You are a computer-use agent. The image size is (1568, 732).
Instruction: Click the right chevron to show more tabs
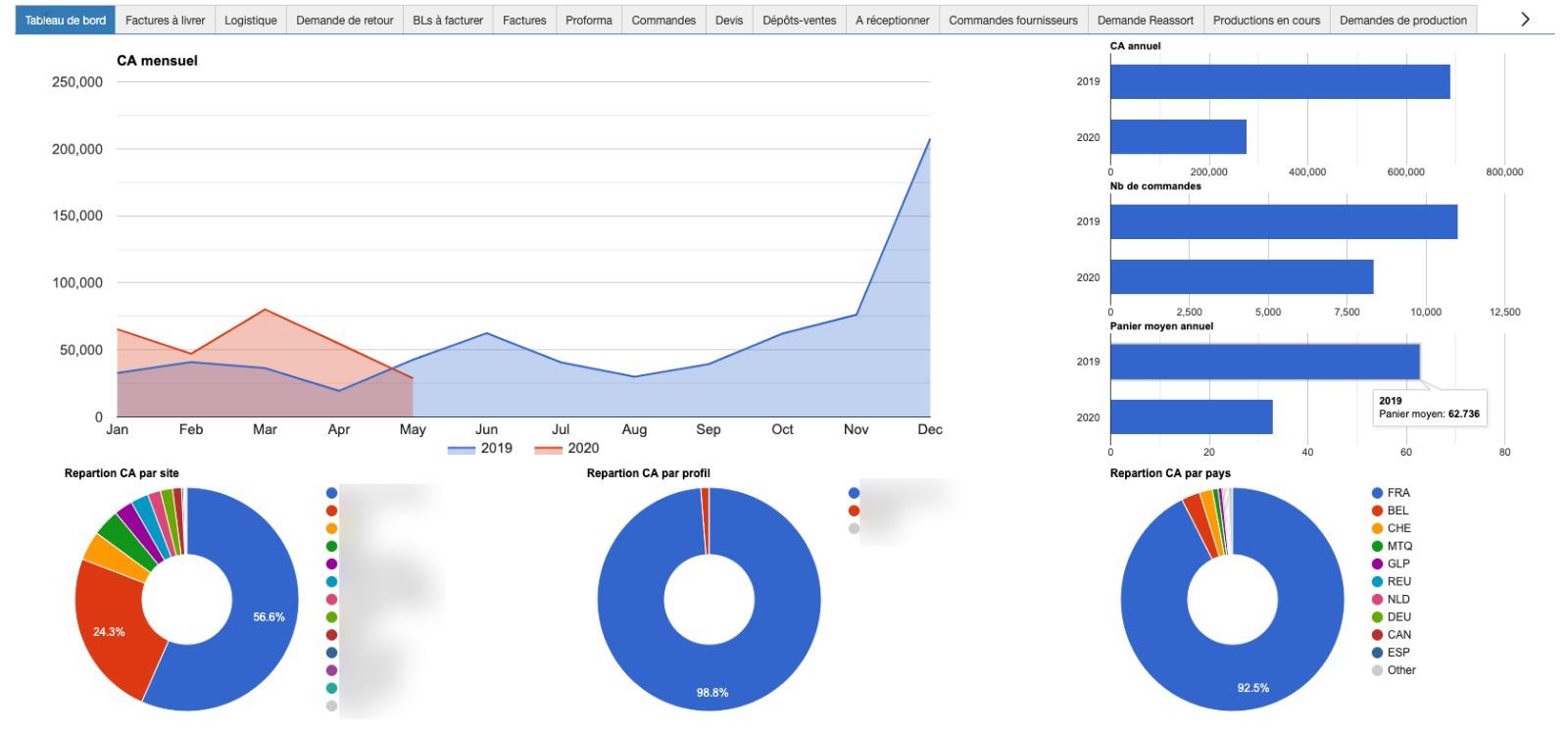[x=1525, y=19]
